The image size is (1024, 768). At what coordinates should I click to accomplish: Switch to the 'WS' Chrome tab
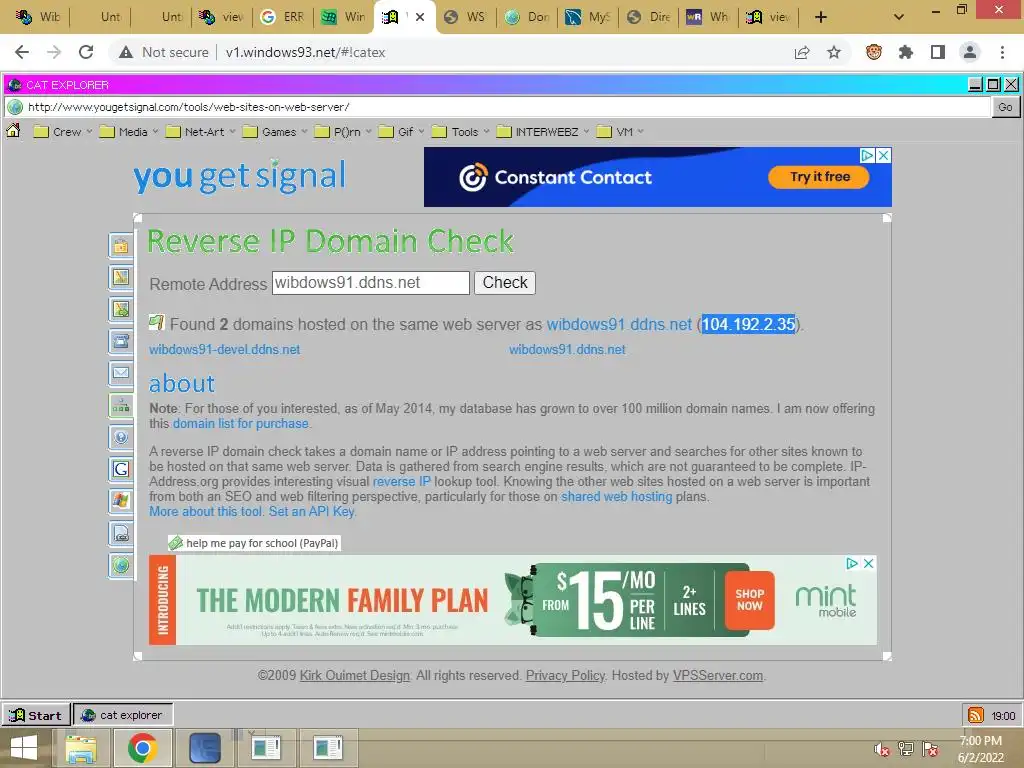coord(466,17)
